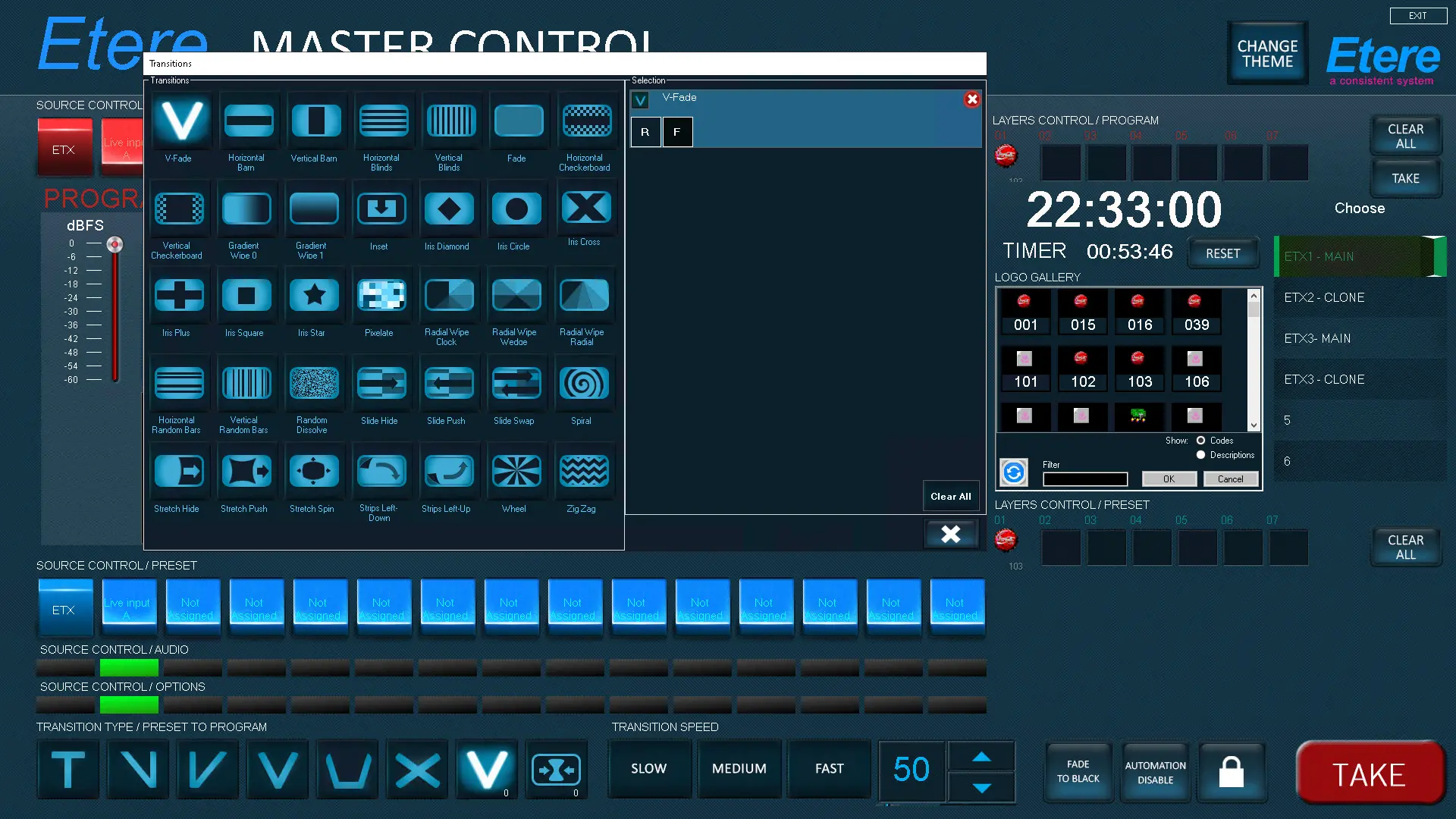Click the dBFS audio level slider handle
1456x819 pixels.
click(115, 244)
